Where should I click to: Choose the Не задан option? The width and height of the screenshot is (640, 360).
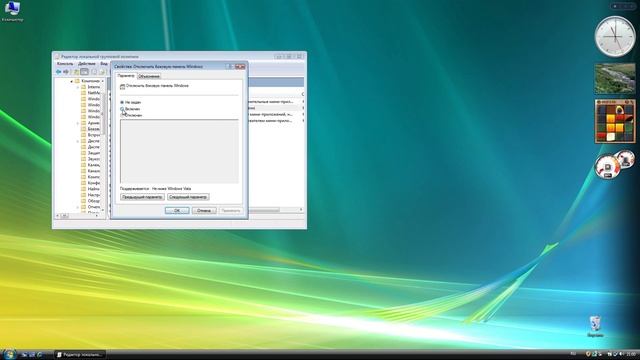point(122,102)
